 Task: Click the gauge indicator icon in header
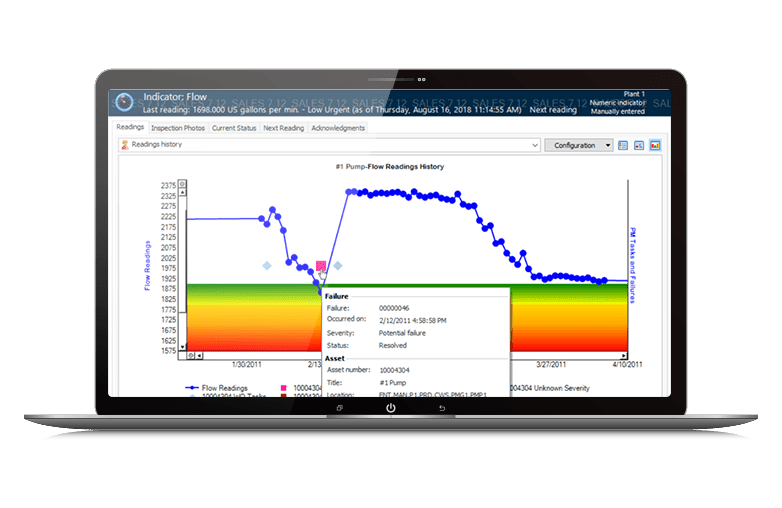[x=124, y=103]
